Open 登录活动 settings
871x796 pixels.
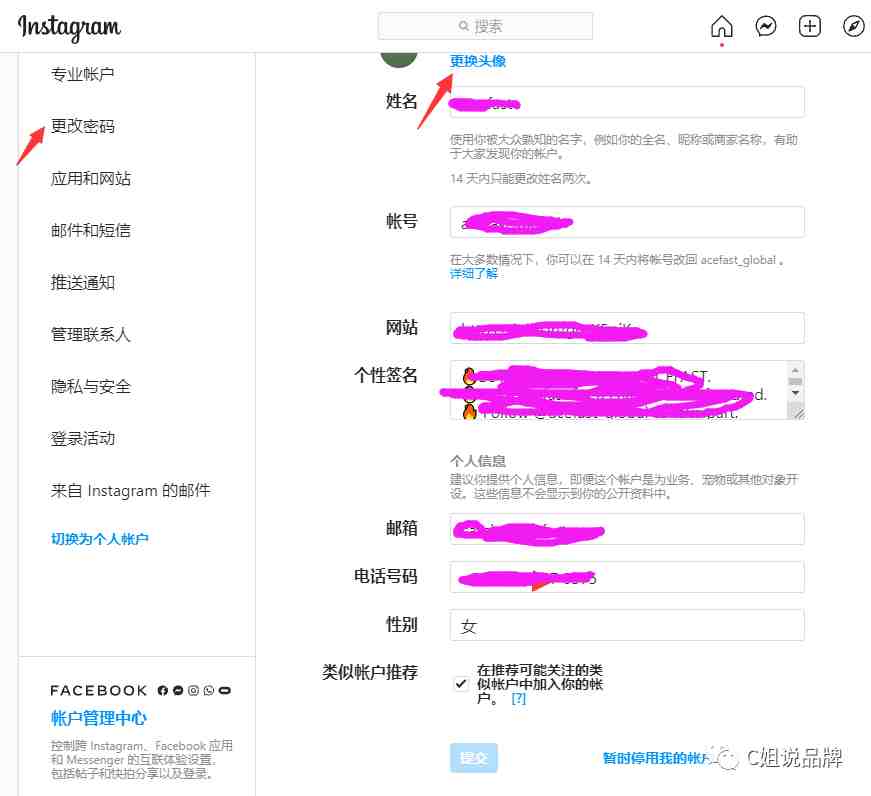[x=82, y=438]
